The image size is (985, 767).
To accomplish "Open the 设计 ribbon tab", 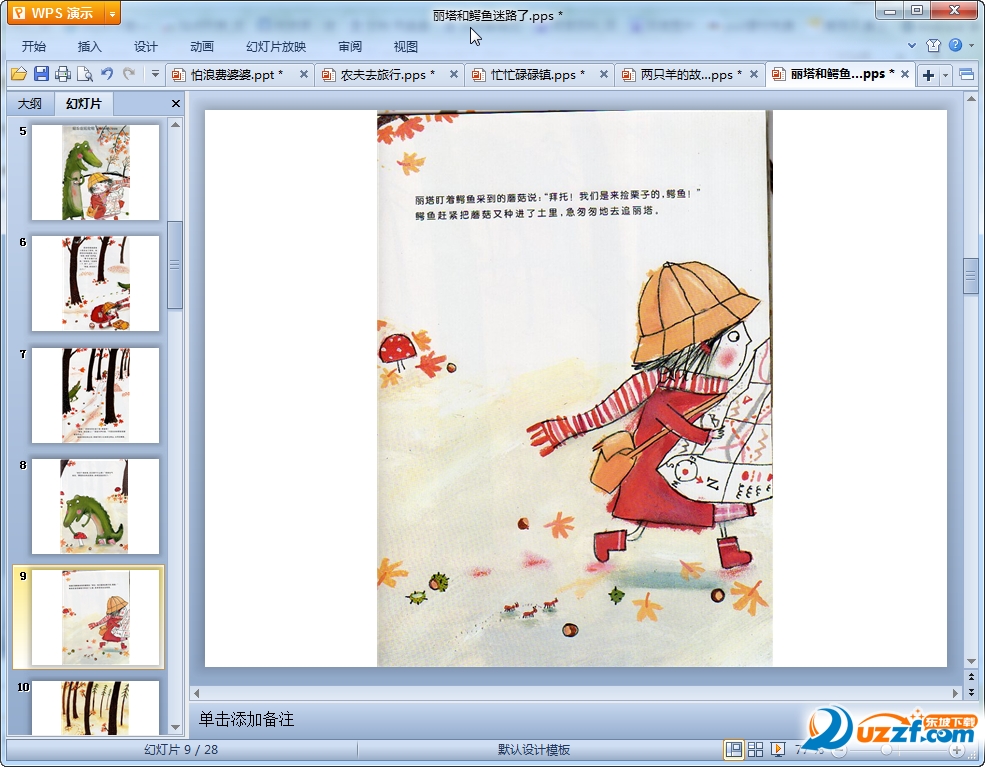I will tap(145, 46).
